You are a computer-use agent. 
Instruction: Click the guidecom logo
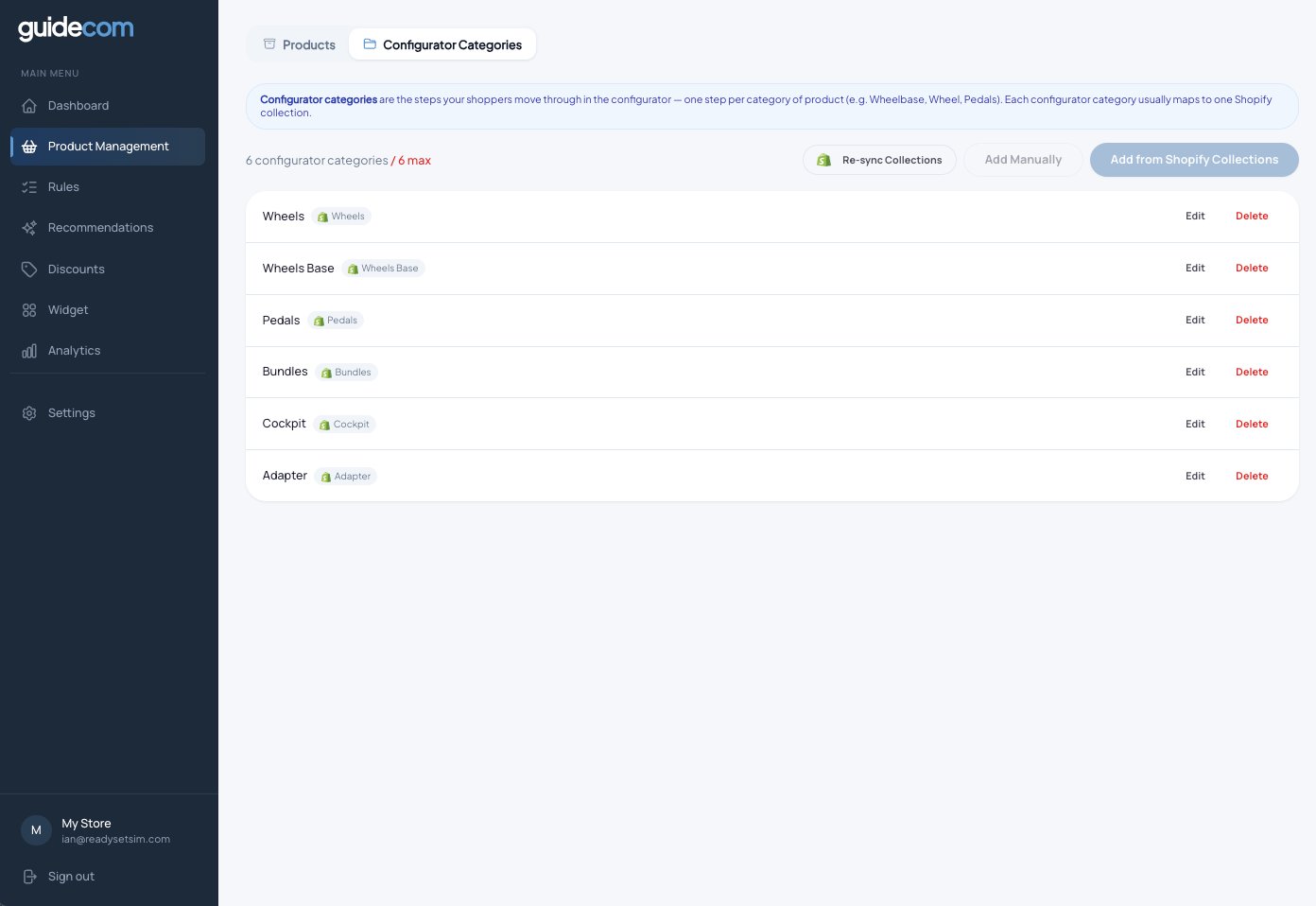(x=76, y=28)
